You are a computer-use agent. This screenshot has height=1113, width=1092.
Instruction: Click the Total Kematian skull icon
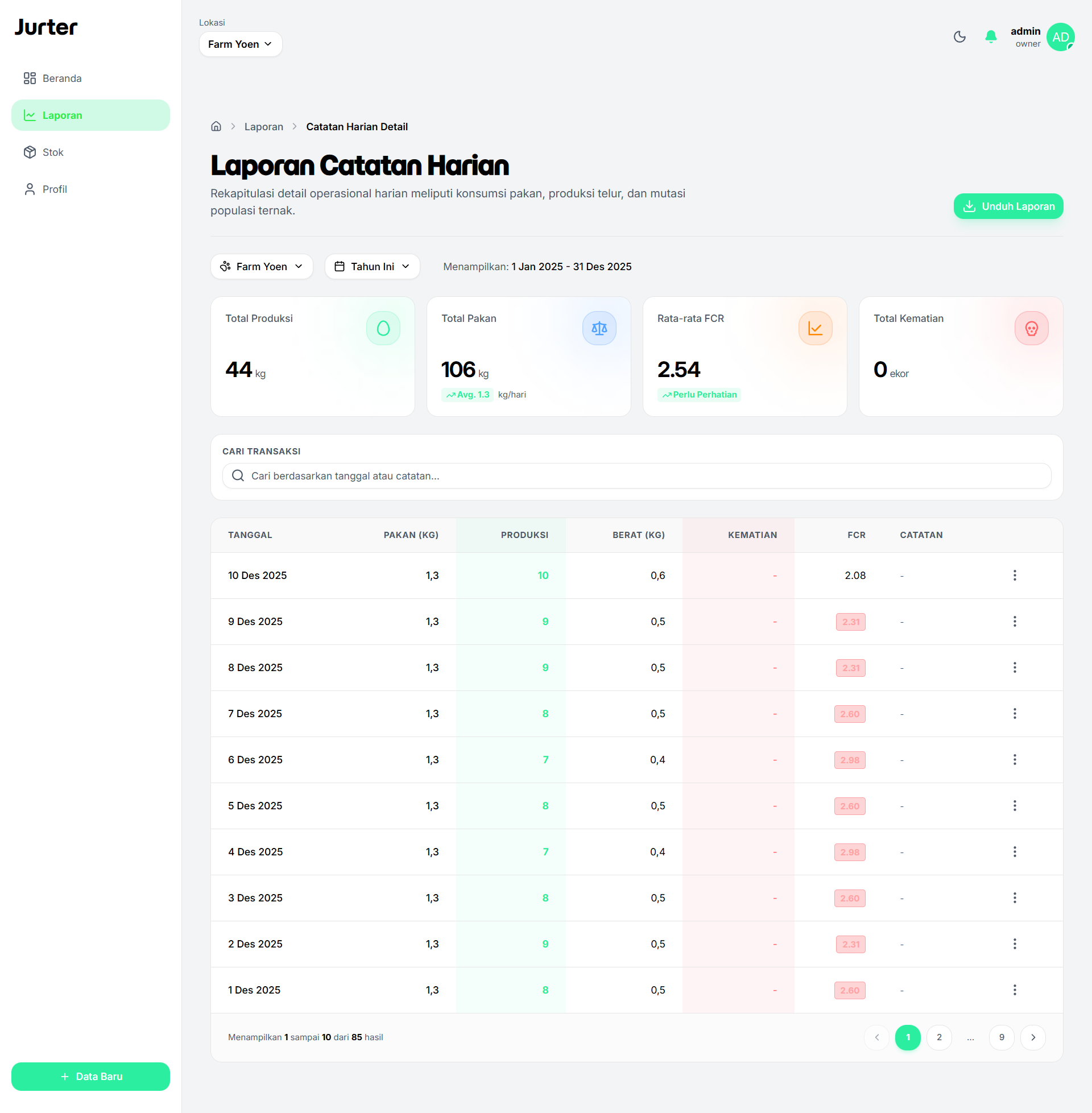point(1031,328)
